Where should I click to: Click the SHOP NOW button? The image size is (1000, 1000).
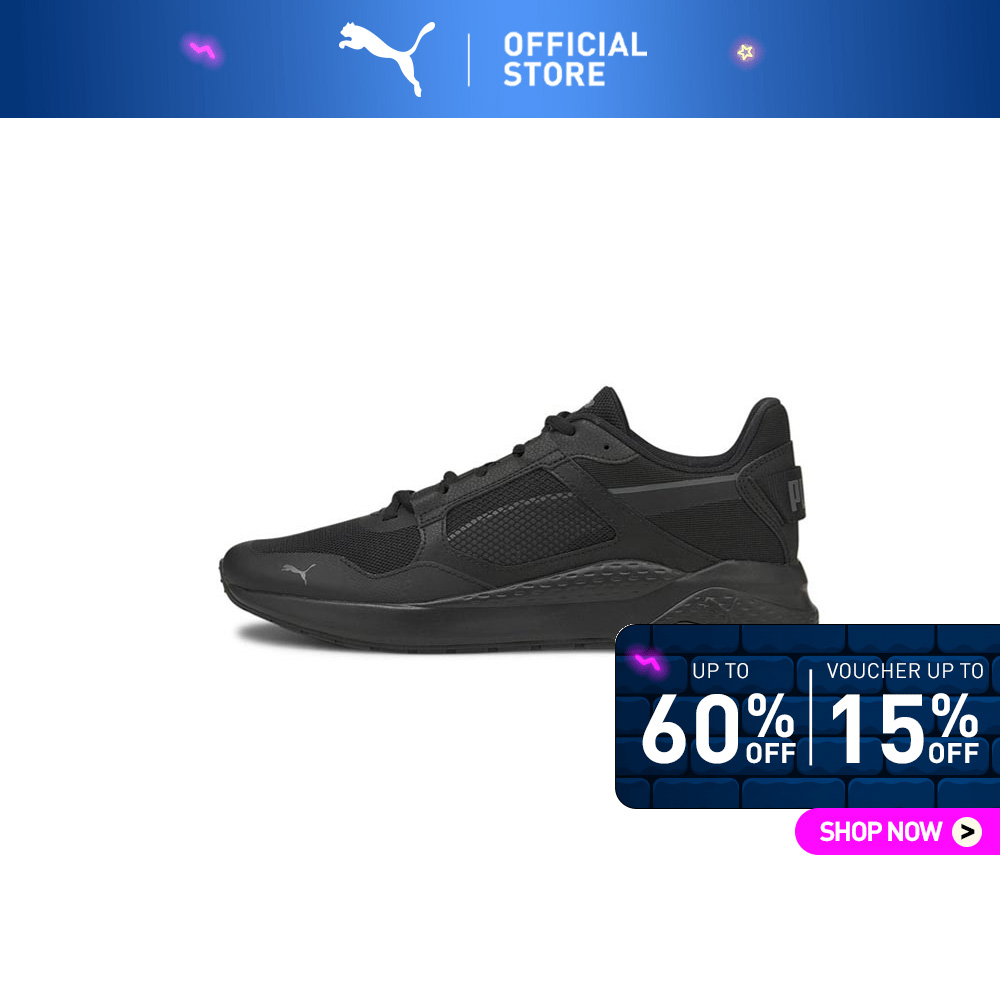(x=897, y=832)
